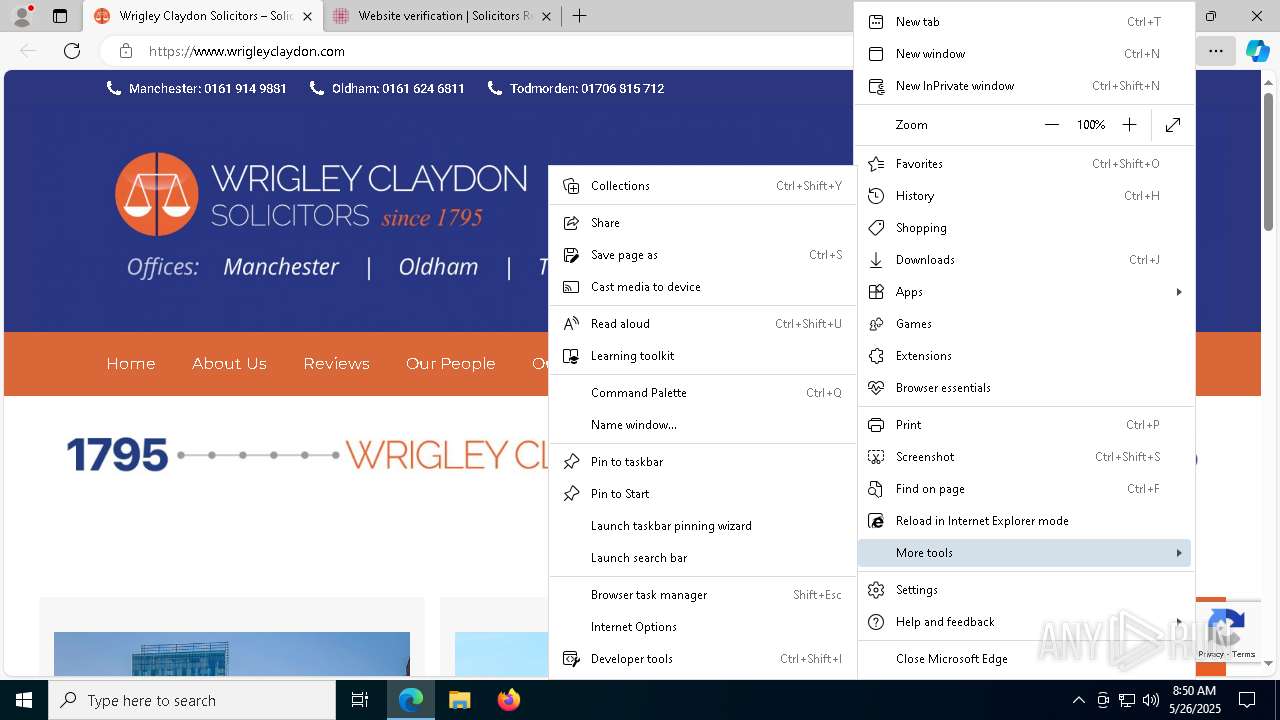Viewport: 1280px width, 720px height.
Task: Launch taskbar pinning wizard
Action: pos(703,526)
